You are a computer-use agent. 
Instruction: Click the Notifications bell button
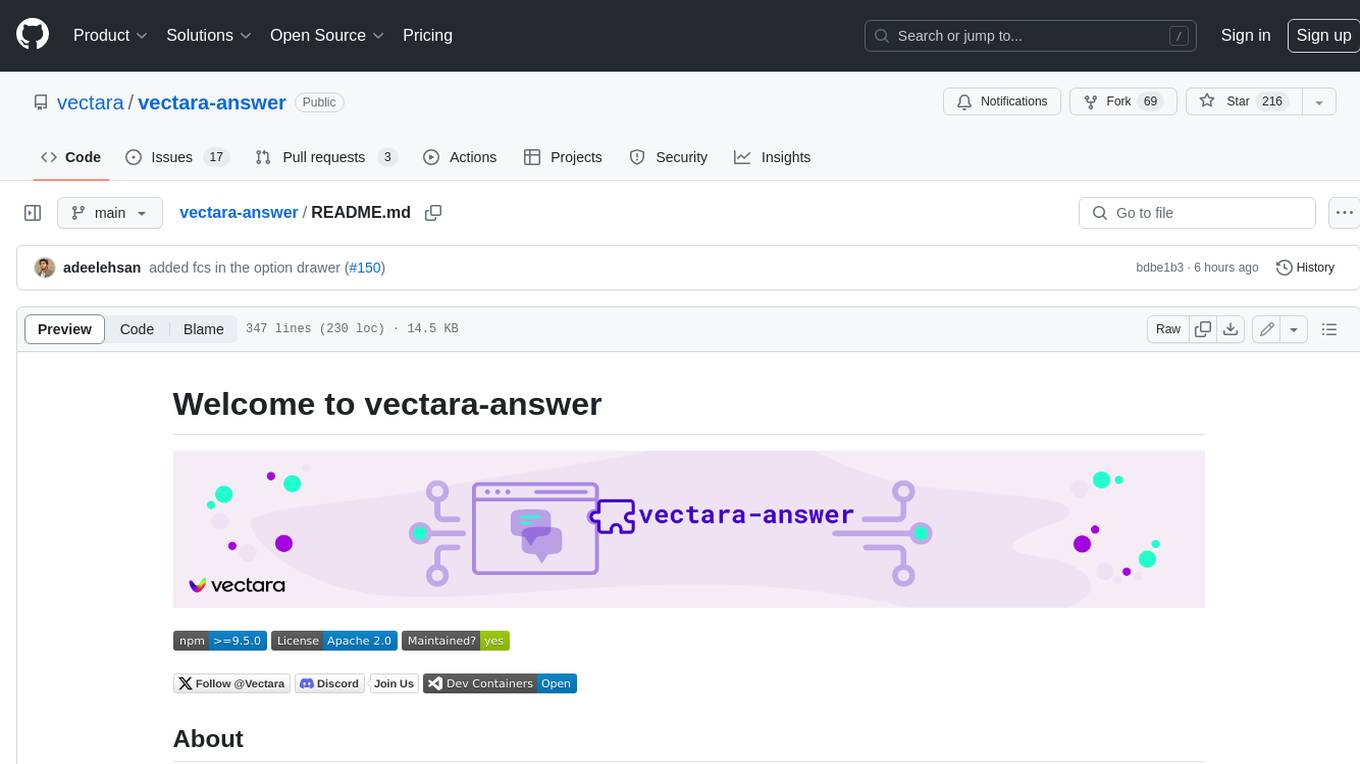[1002, 102]
